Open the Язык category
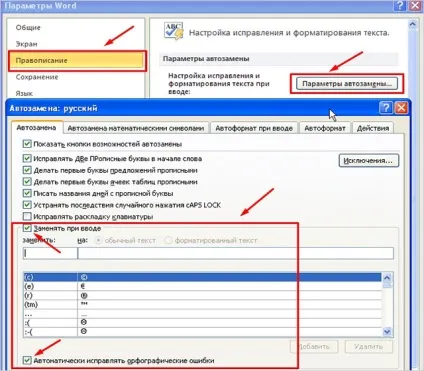 point(24,93)
